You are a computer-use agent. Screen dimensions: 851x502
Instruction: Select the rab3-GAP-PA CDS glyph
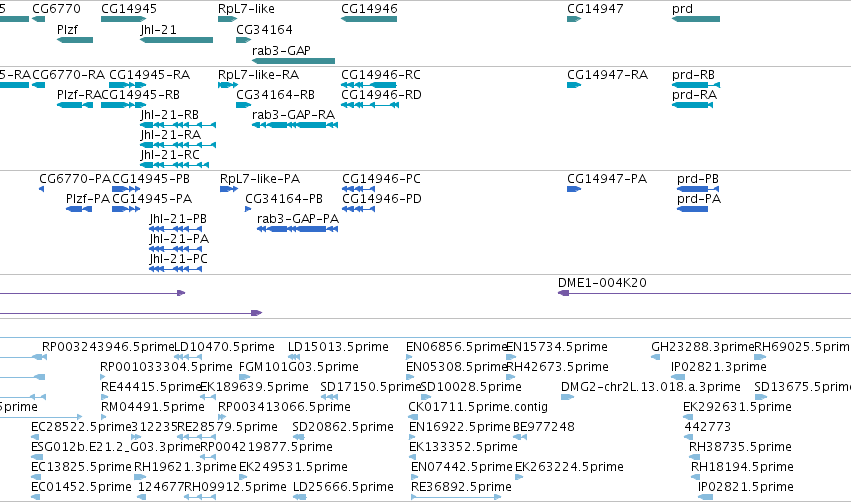click(297, 229)
